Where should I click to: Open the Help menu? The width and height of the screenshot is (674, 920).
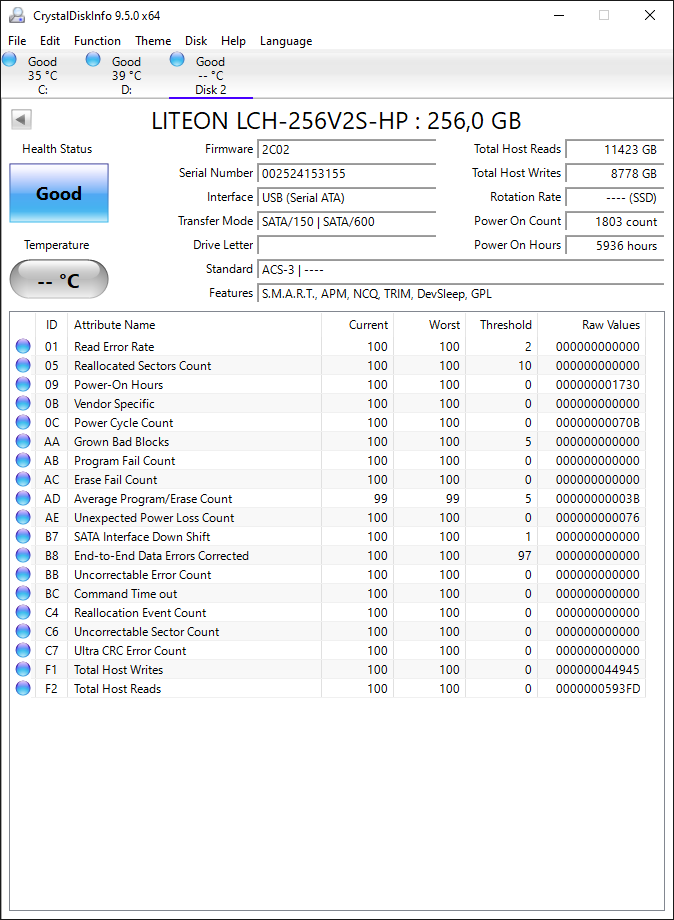point(233,40)
